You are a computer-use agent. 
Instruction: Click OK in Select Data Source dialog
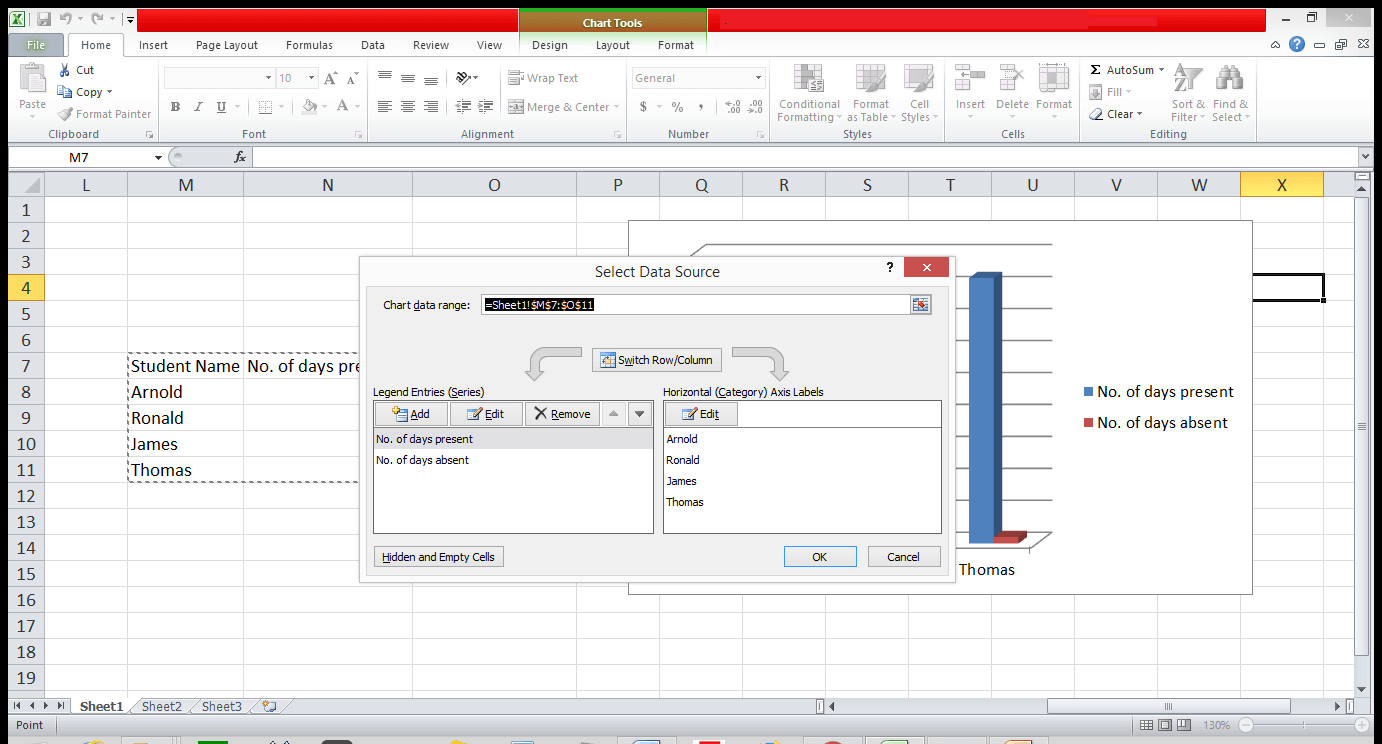click(820, 557)
